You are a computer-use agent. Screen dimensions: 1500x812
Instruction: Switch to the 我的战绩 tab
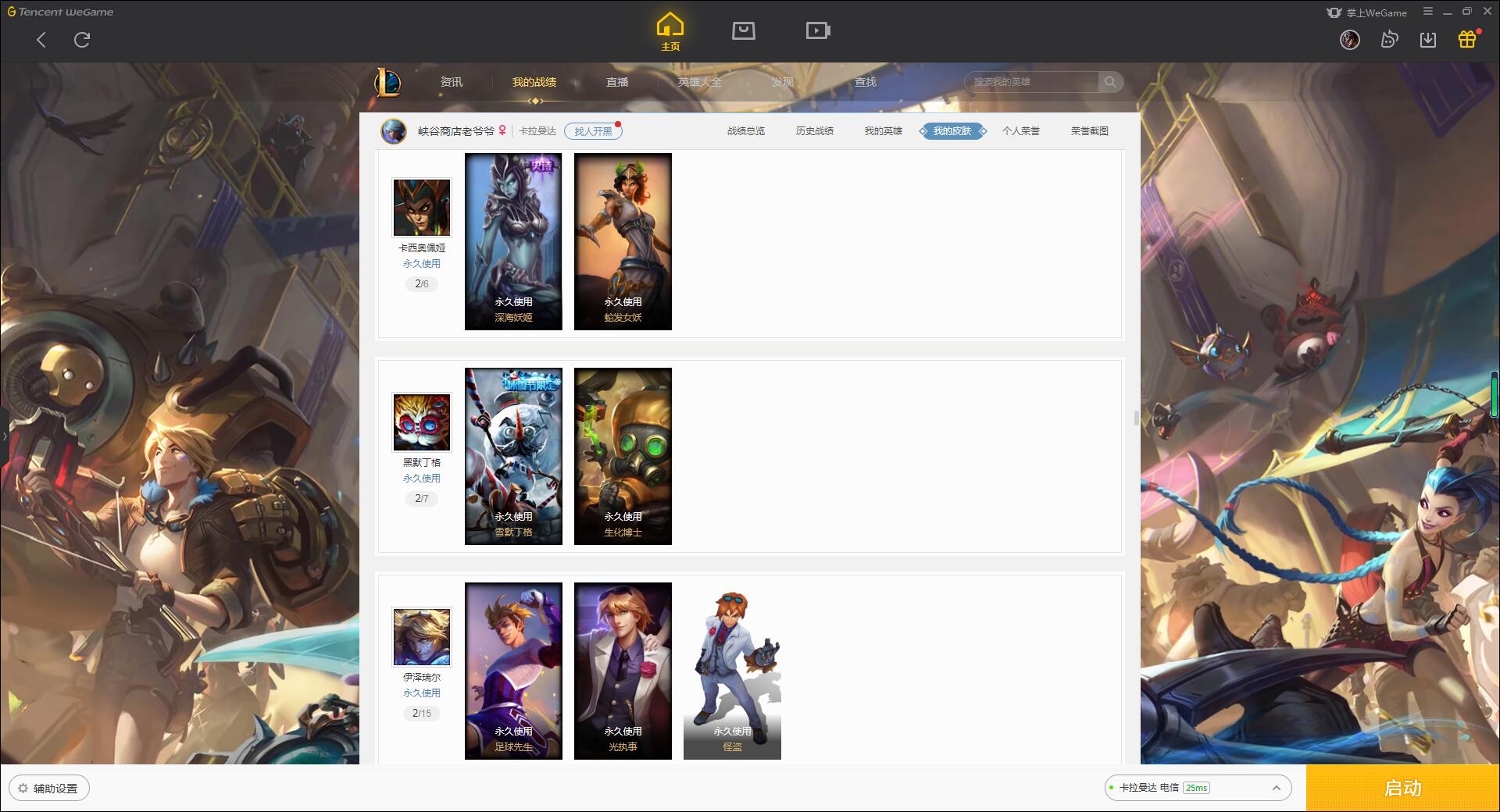point(534,82)
